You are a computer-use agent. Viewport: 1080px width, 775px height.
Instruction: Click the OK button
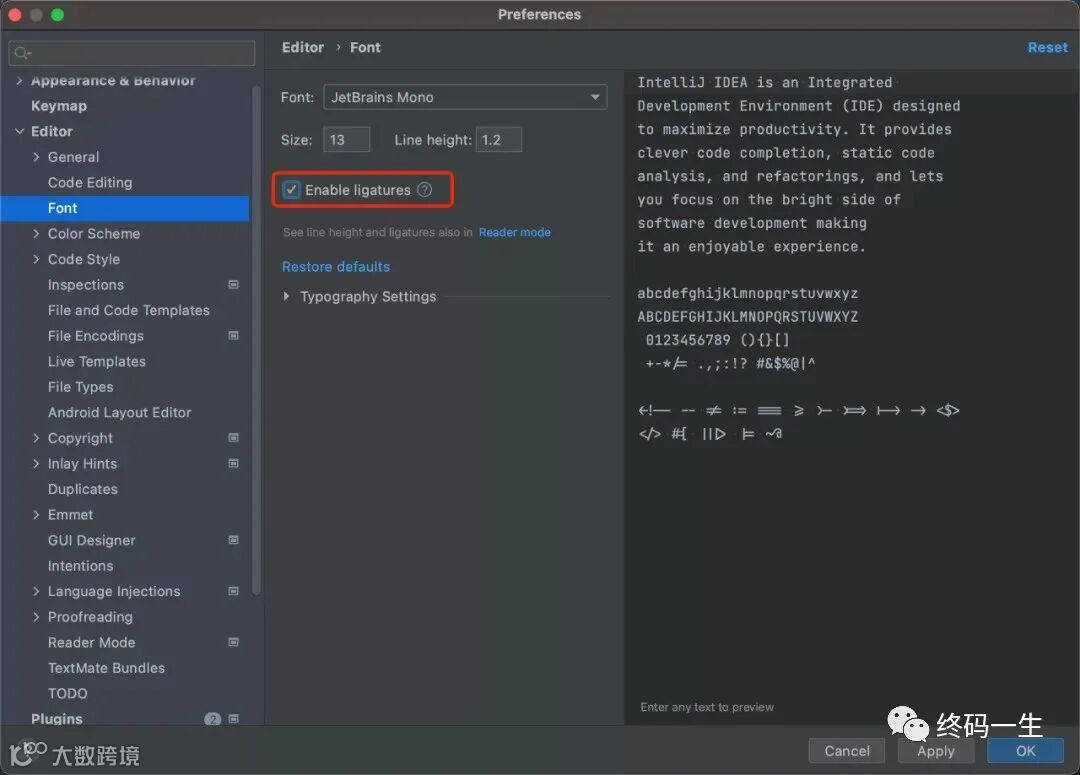pos(1025,751)
